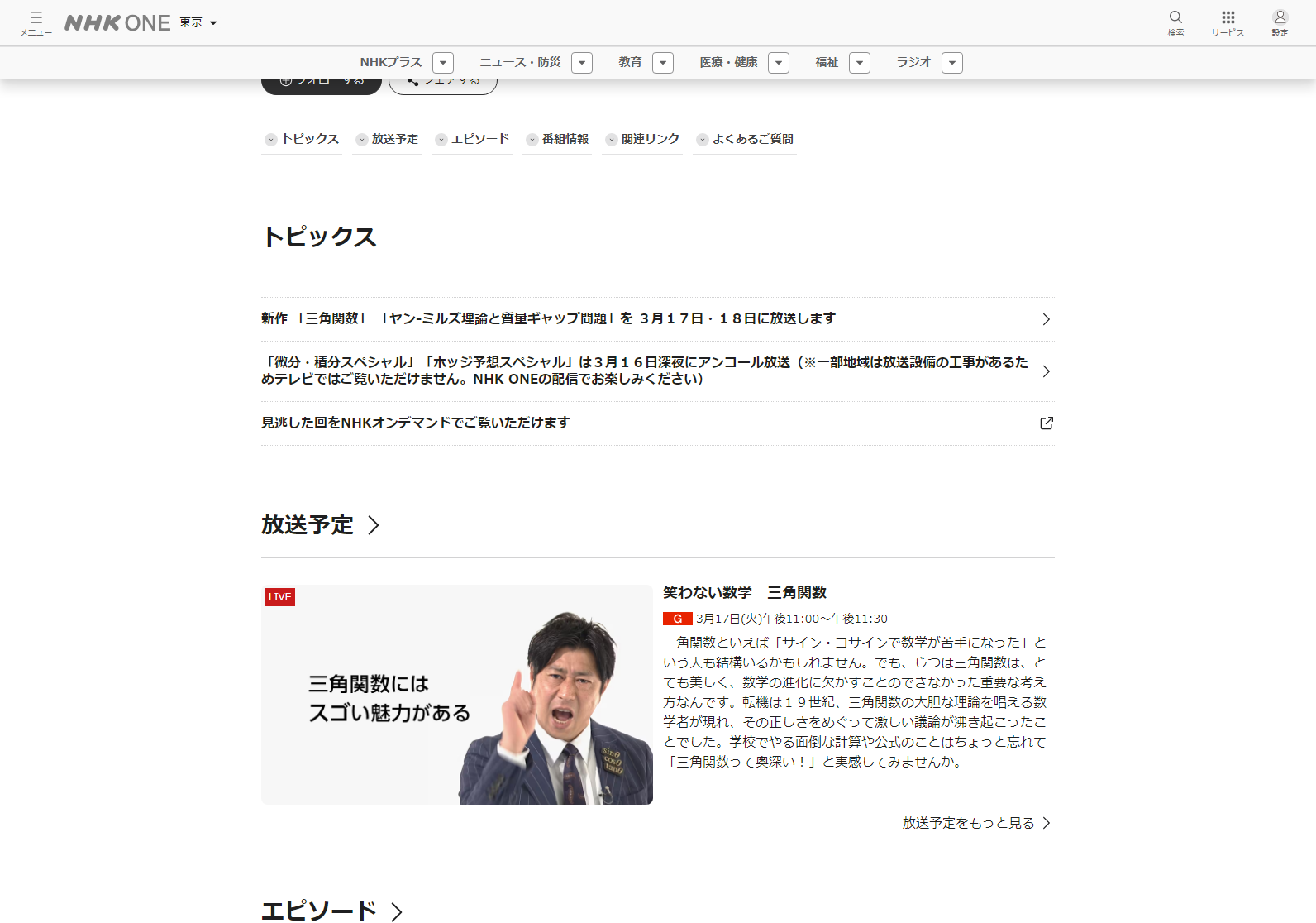Expand the ニュース・防災 dropdown
The width and height of the screenshot is (1316, 923).
coord(582,63)
